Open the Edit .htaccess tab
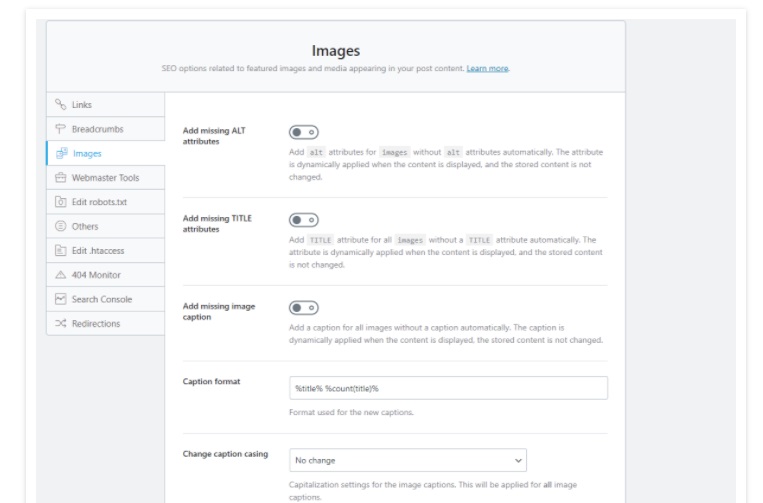The height and width of the screenshot is (503, 763). click(106, 251)
